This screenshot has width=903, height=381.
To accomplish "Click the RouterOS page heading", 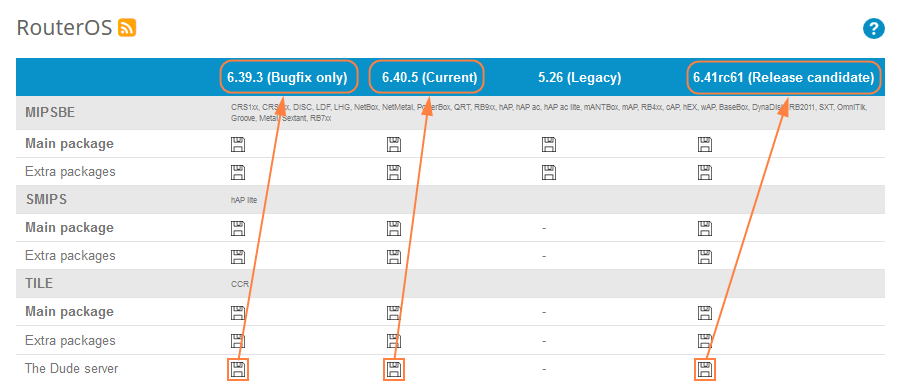I will [64, 28].
